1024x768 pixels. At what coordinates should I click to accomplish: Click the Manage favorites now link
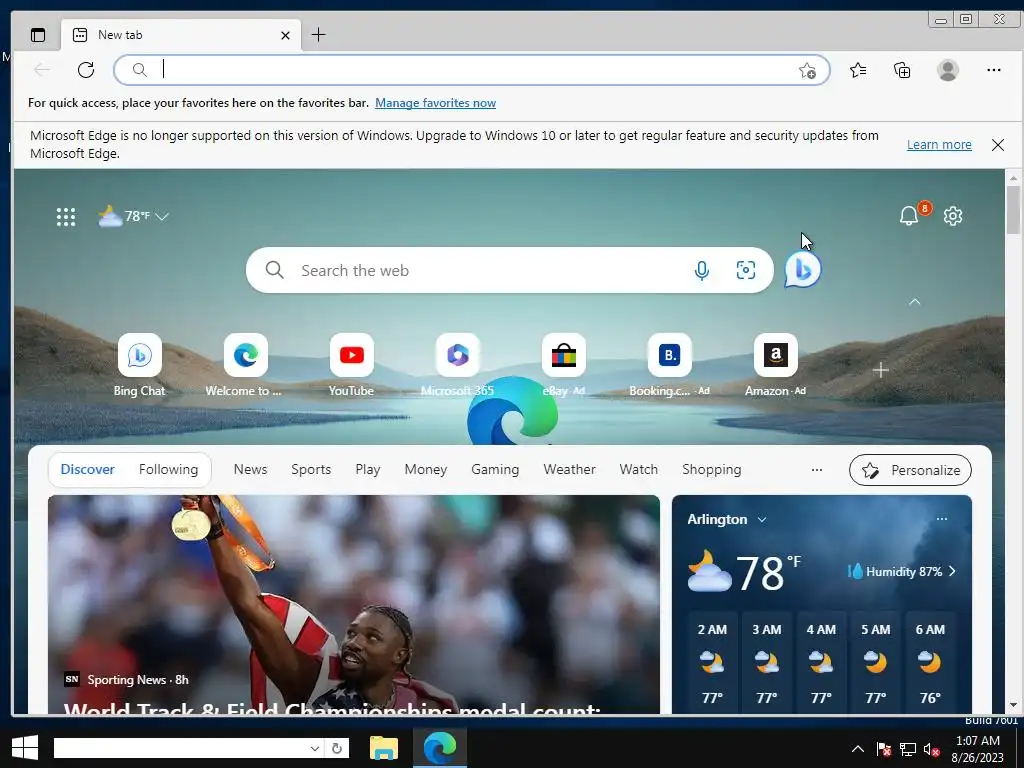click(436, 103)
